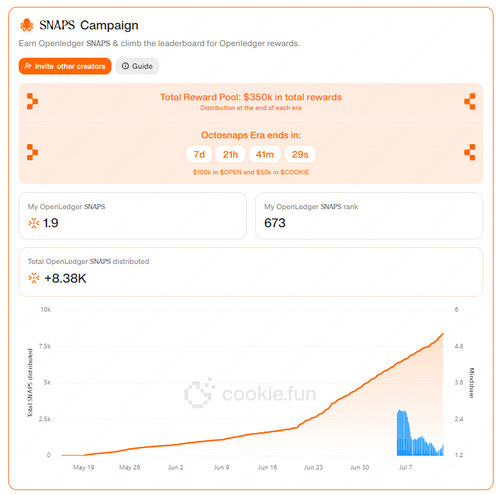Click the 41m countdown pill
The width and height of the screenshot is (500, 495).
click(x=265, y=154)
